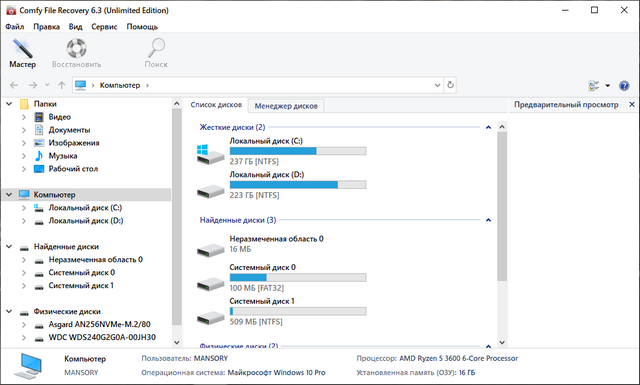The image size is (640, 385).
Task: Open the Сервис menu
Action: [x=104, y=27]
